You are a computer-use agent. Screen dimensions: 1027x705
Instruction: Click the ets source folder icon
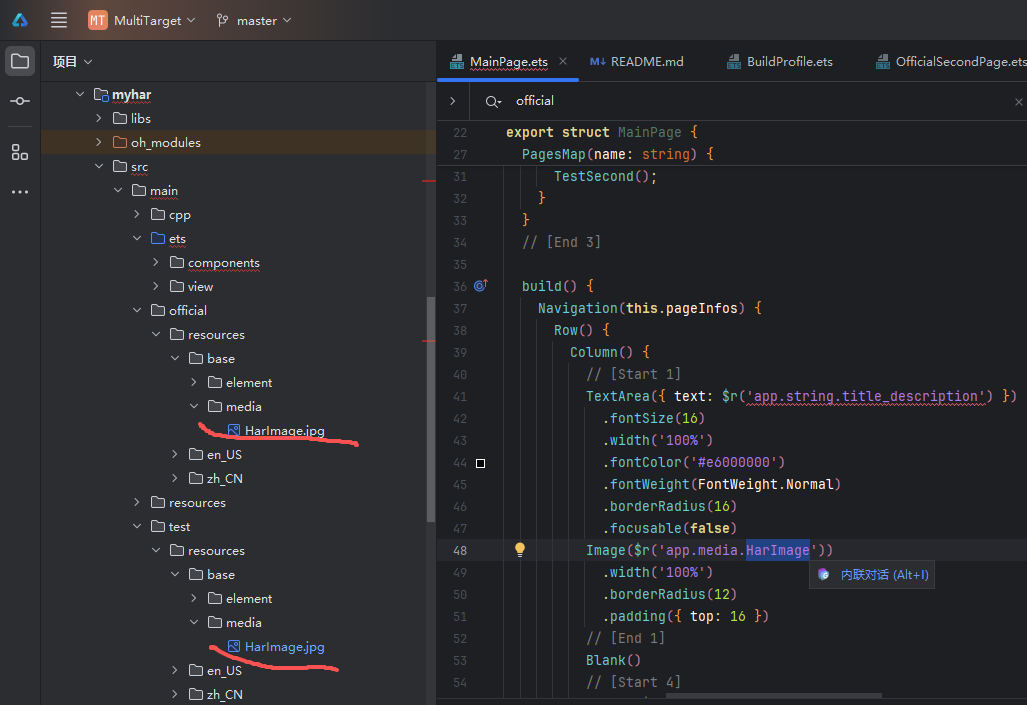(158, 238)
